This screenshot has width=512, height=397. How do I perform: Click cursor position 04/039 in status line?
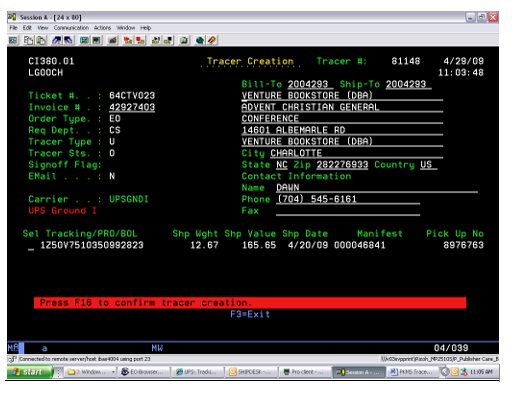(x=451, y=348)
